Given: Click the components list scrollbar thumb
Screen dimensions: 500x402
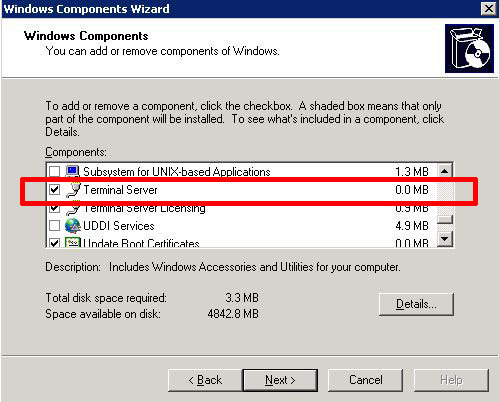Looking at the screenshot, I should [444, 219].
